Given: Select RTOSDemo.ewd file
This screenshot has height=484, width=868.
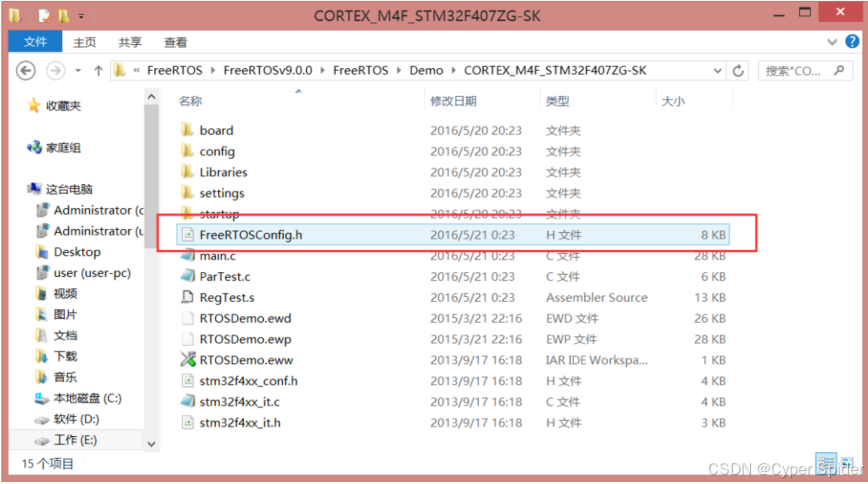Looking at the screenshot, I should (245, 318).
